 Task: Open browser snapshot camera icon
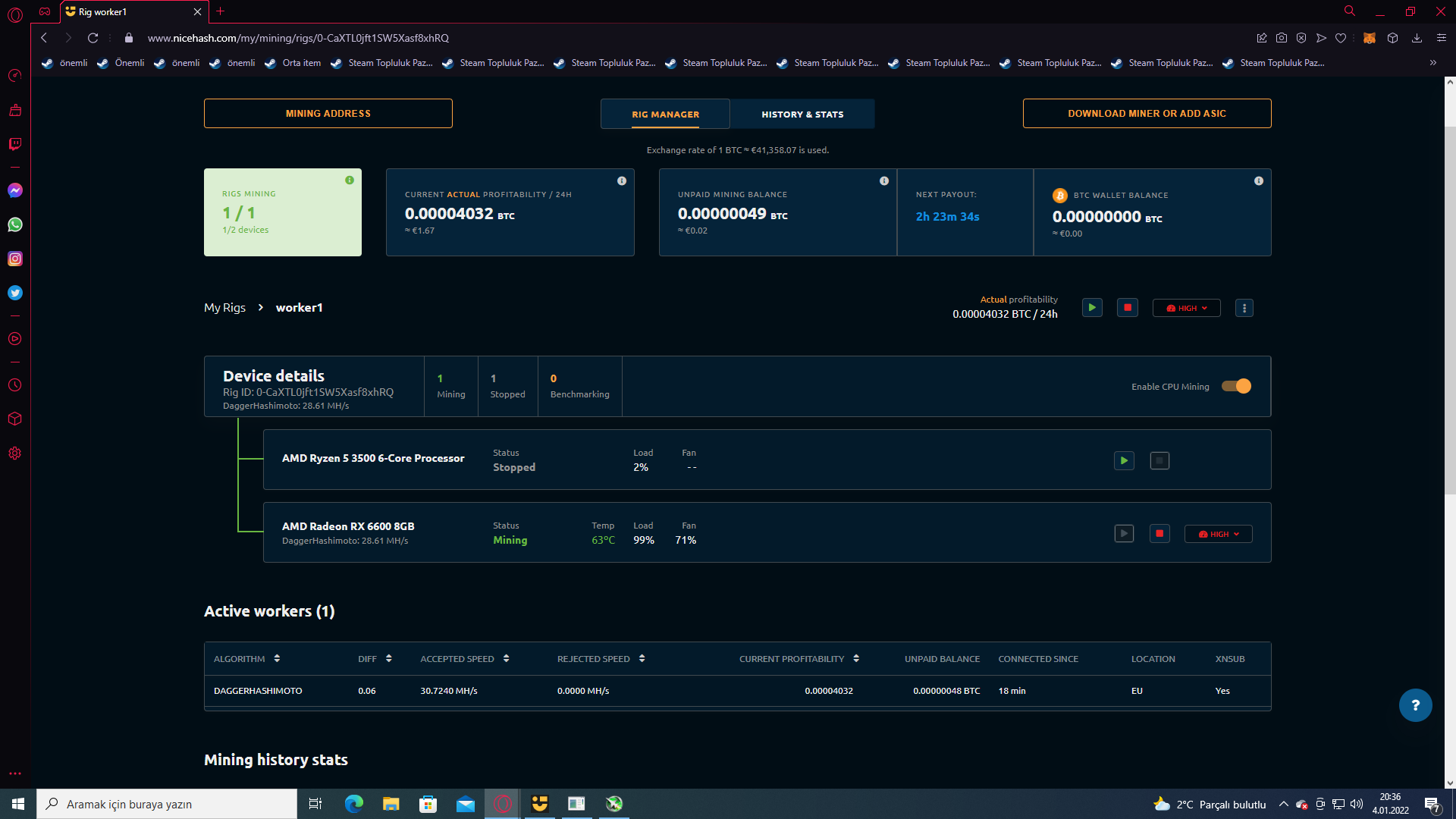tap(1282, 38)
